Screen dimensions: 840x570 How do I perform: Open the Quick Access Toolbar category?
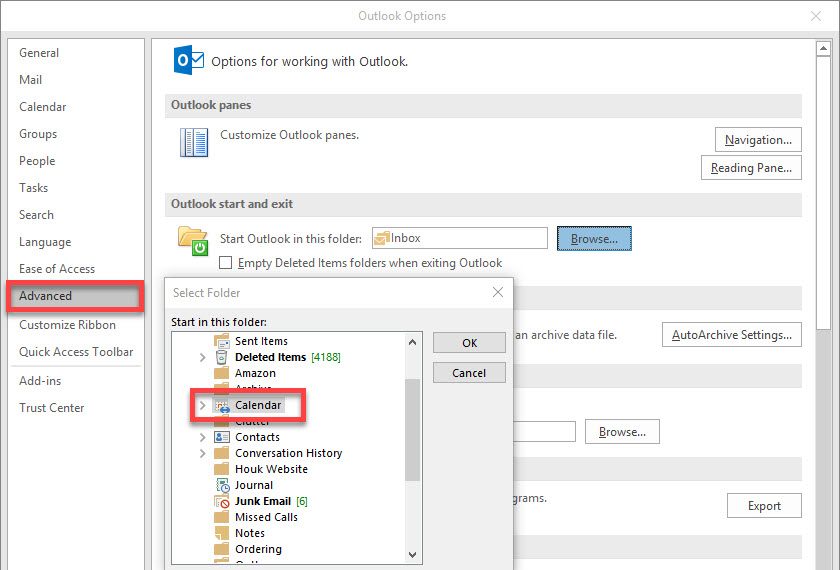tap(76, 351)
